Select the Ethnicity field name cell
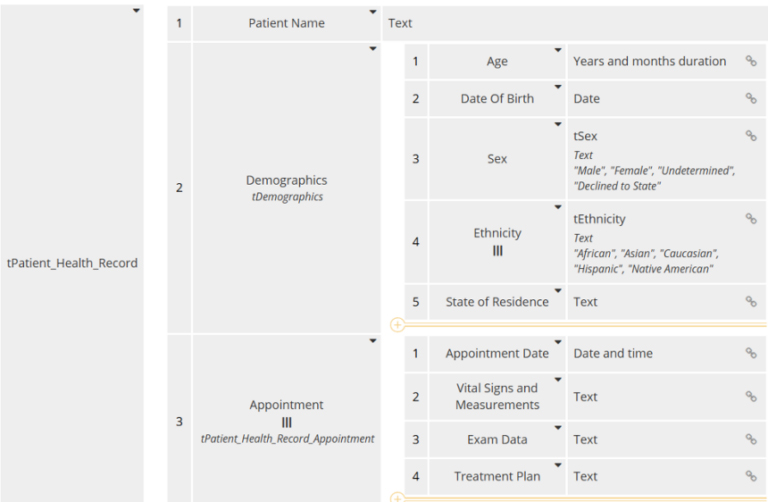Image resolution: width=768 pixels, height=502 pixels. pyautogui.click(x=497, y=241)
